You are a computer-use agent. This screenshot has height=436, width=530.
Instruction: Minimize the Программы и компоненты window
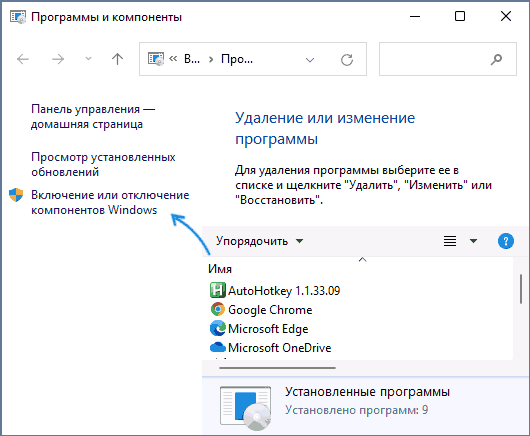tap(415, 16)
